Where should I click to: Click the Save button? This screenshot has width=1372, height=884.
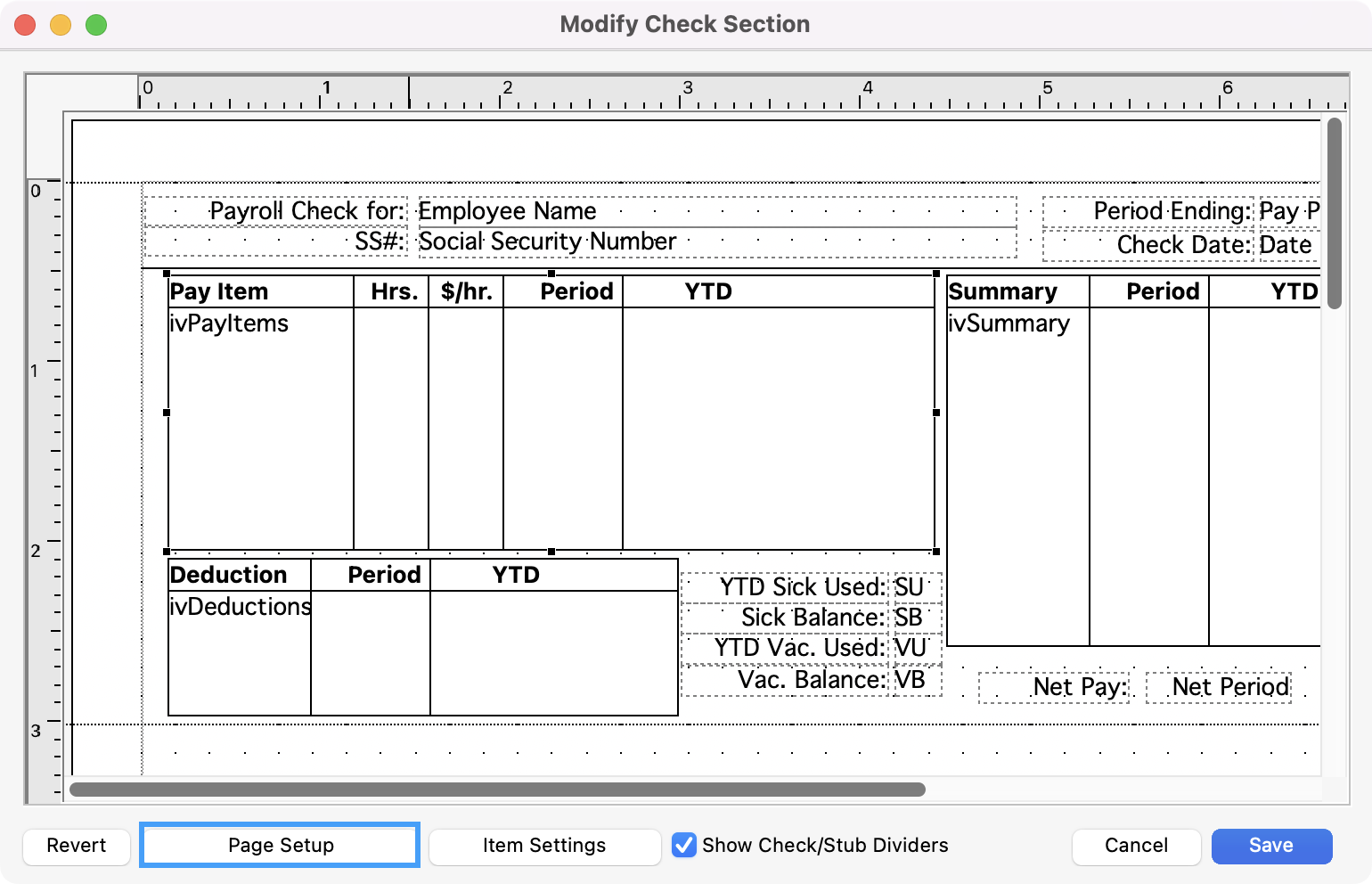pyautogui.click(x=1271, y=846)
